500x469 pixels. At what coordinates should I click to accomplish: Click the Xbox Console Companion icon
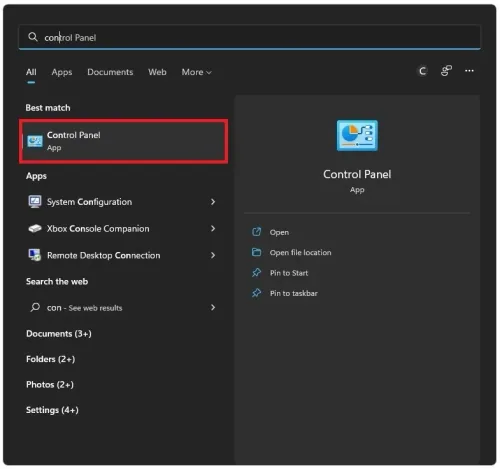click(x=35, y=229)
